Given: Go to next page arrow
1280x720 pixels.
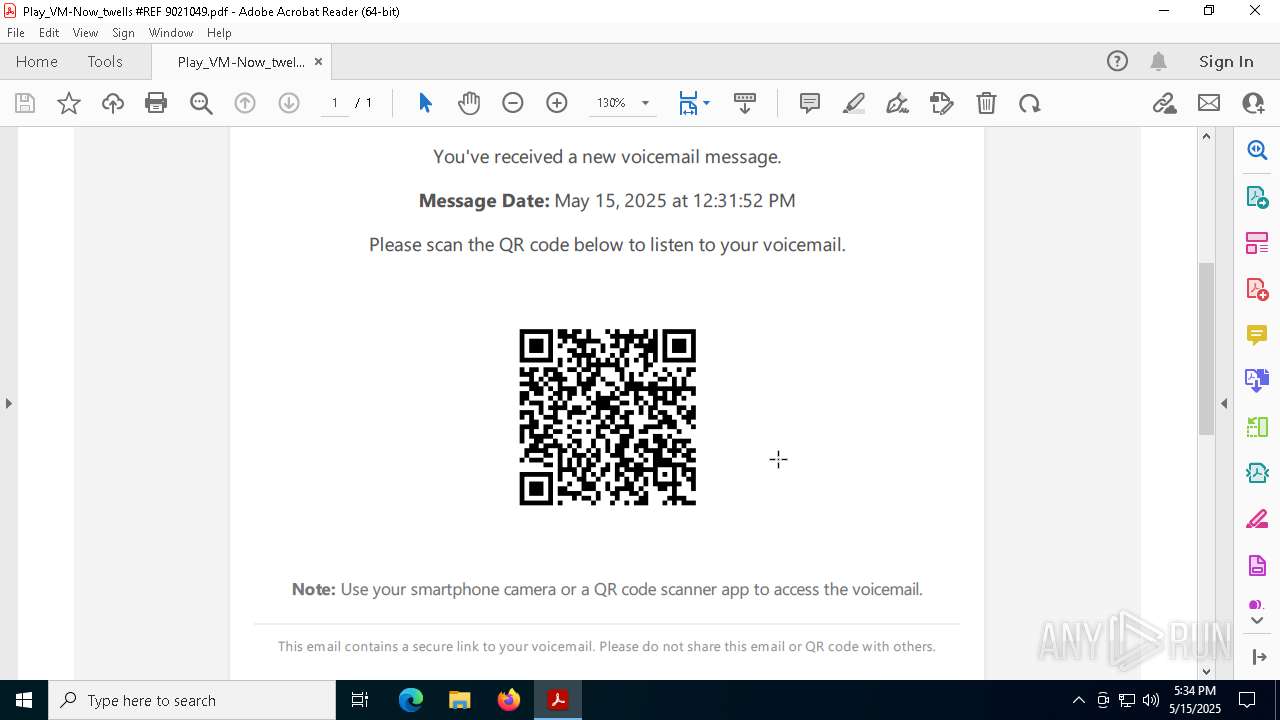Looking at the screenshot, I should 289,103.
